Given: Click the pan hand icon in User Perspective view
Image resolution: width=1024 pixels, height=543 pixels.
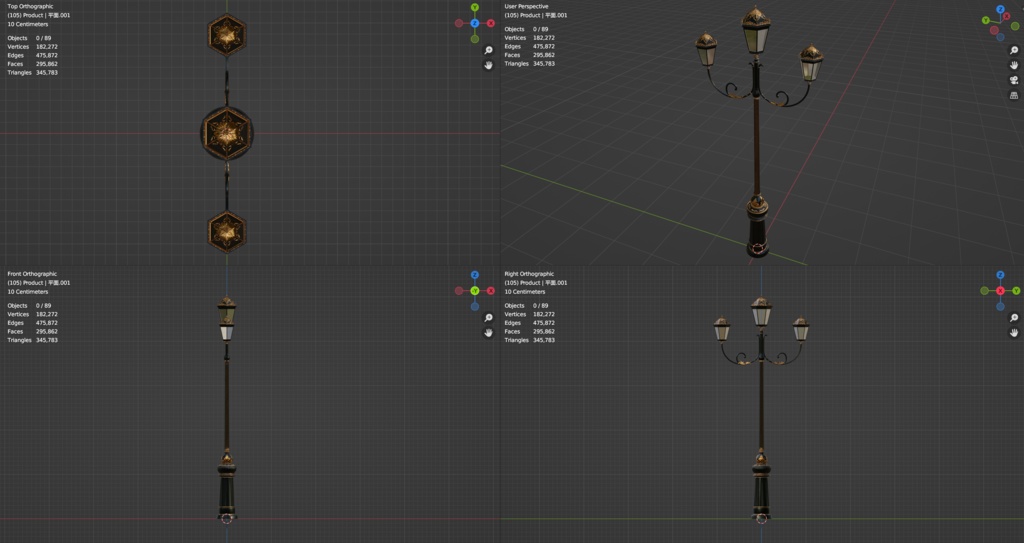Looking at the screenshot, I should point(1014,65).
